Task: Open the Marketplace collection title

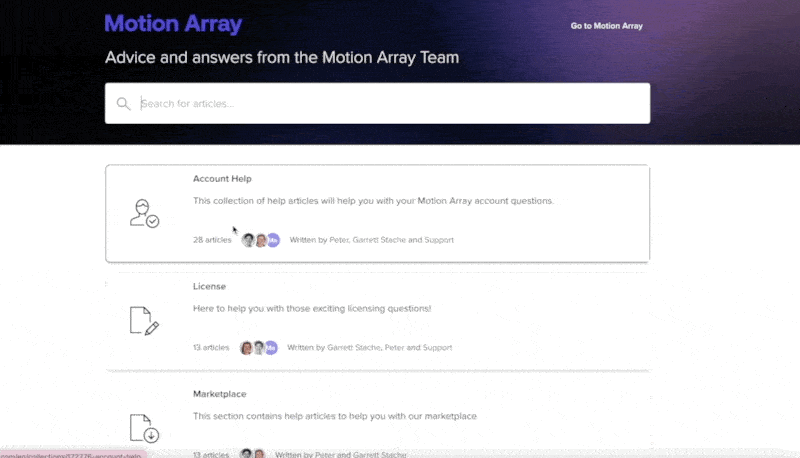Action: click(x=219, y=394)
